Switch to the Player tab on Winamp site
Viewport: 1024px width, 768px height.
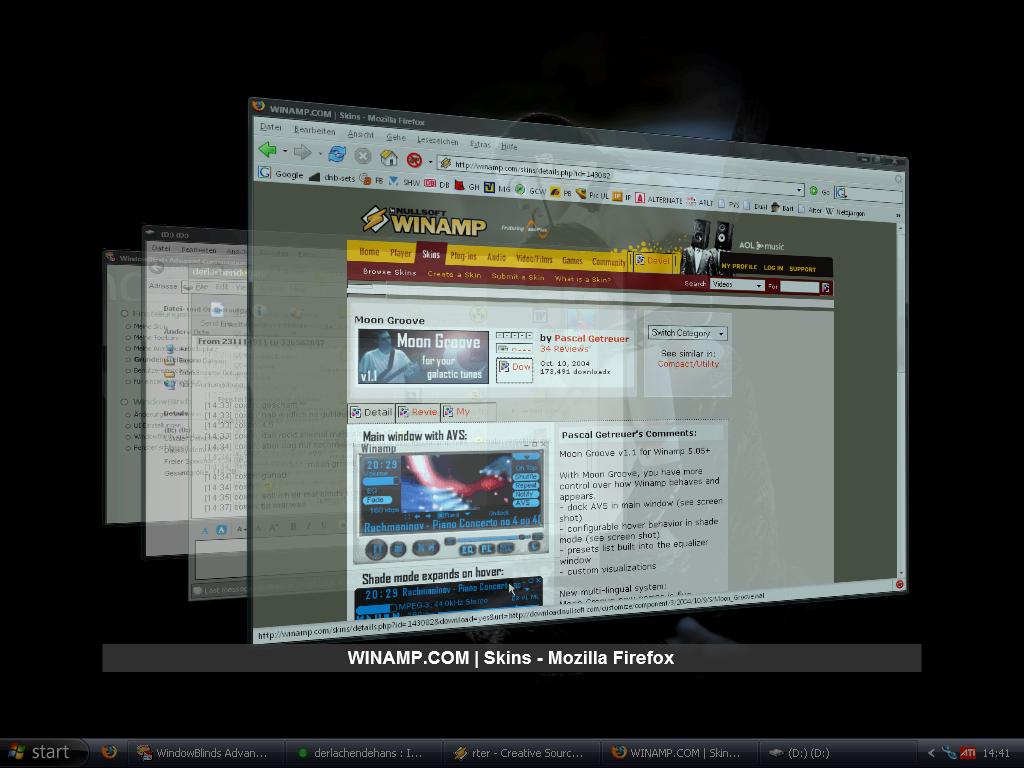coord(400,253)
